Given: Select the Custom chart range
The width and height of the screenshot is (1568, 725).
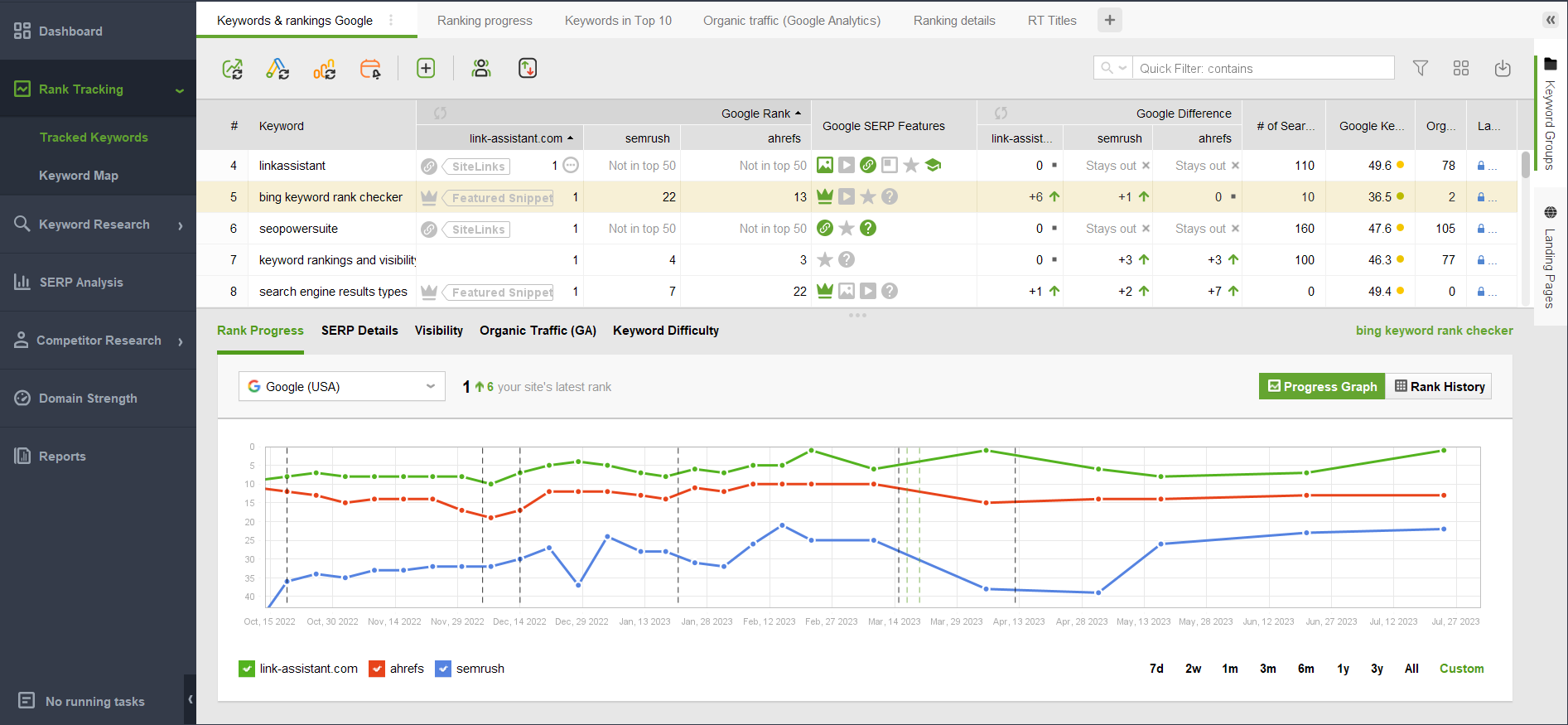Looking at the screenshot, I should 1461,669.
